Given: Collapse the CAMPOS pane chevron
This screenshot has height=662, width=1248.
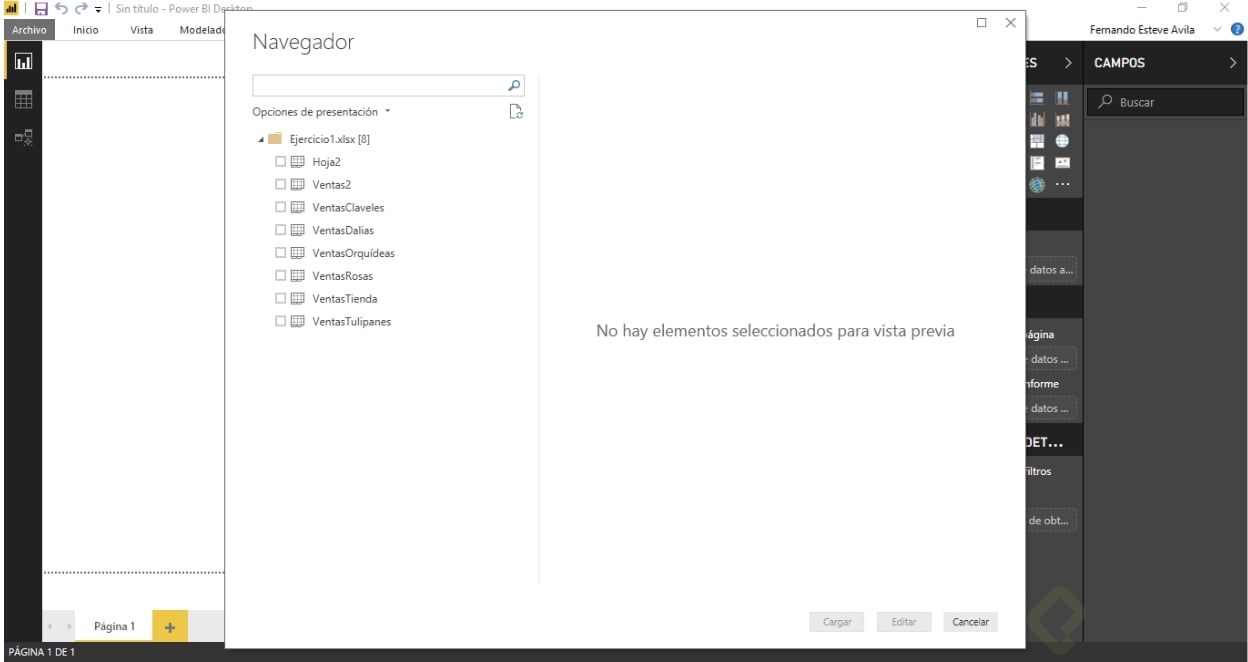Looking at the screenshot, I should pos(1232,62).
